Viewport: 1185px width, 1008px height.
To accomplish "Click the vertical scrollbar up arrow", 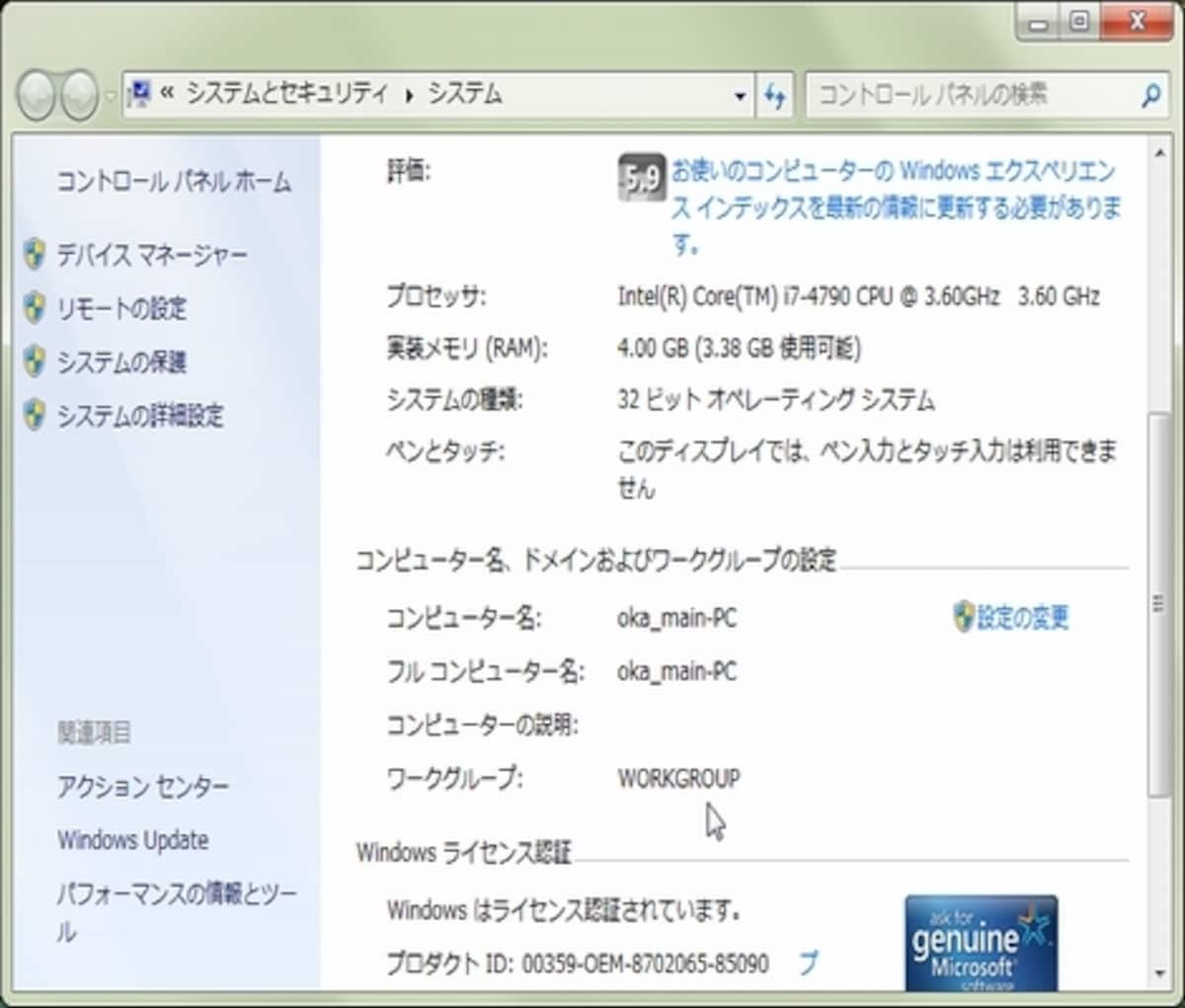I will click(1159, 154).
